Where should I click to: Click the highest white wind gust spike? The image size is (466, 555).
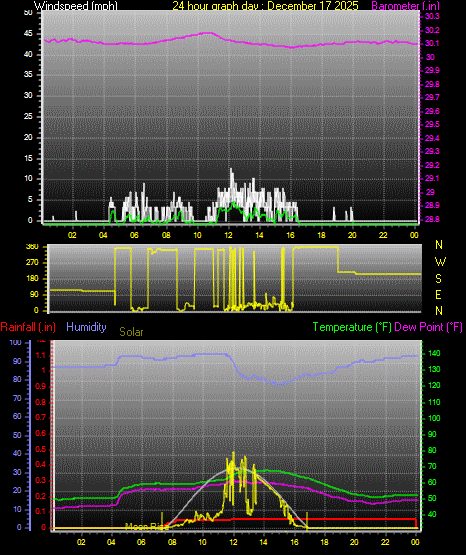pyautogui.click(x=231, y=170)
